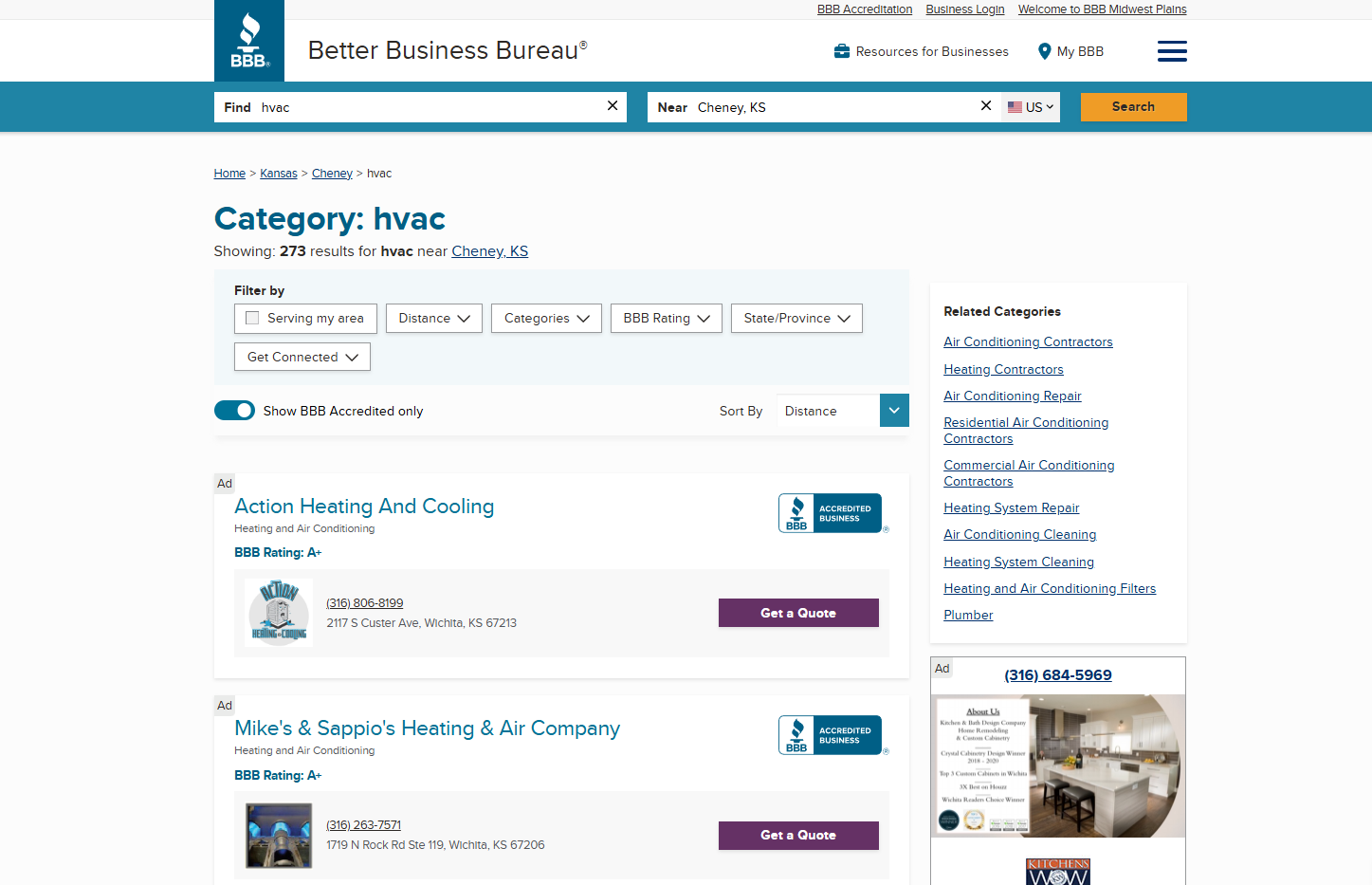
Task: Click the US flag country selector
Action: coord(1030,106)
